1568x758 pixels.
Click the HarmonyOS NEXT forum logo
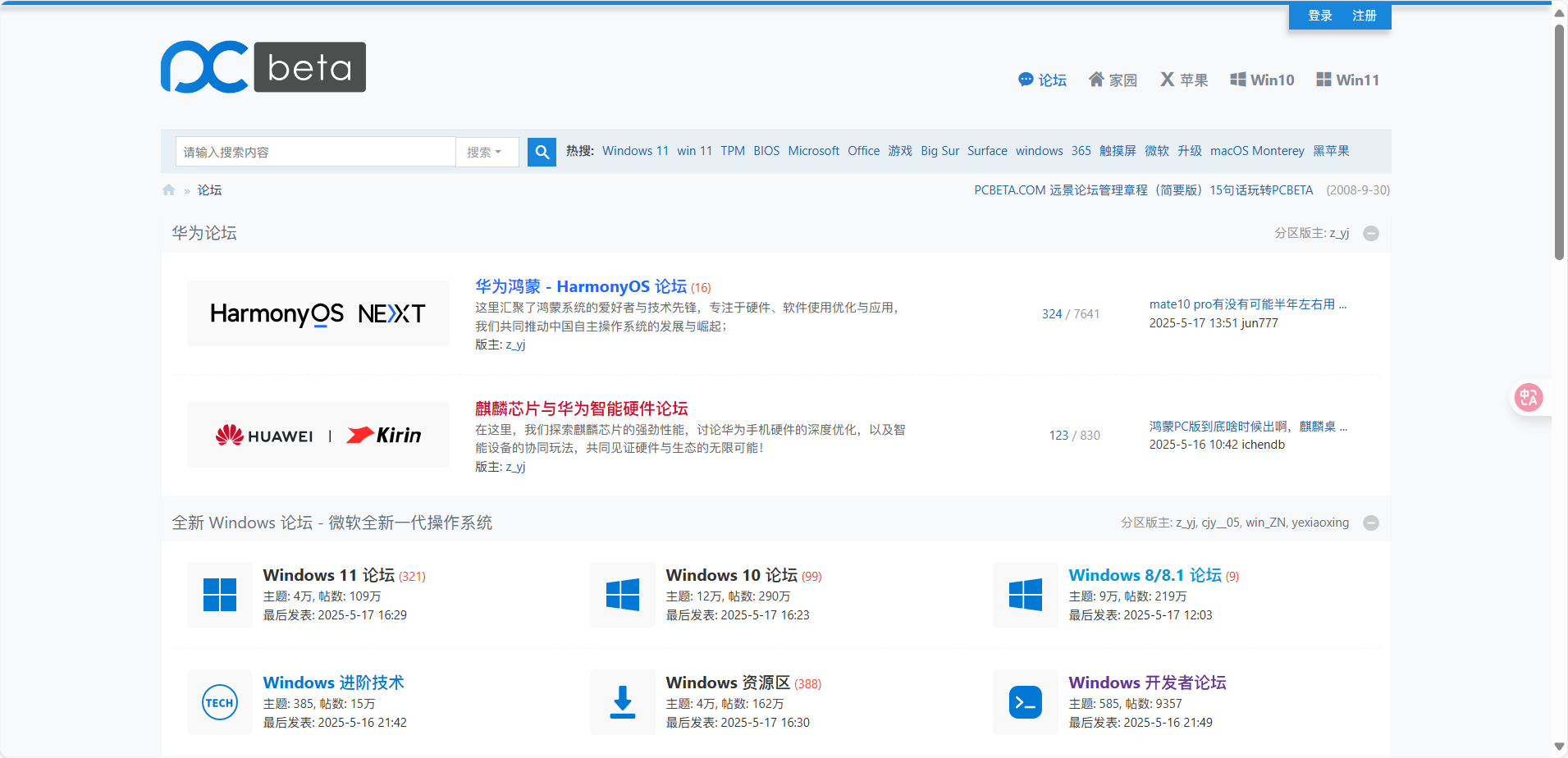click(318, 313)
